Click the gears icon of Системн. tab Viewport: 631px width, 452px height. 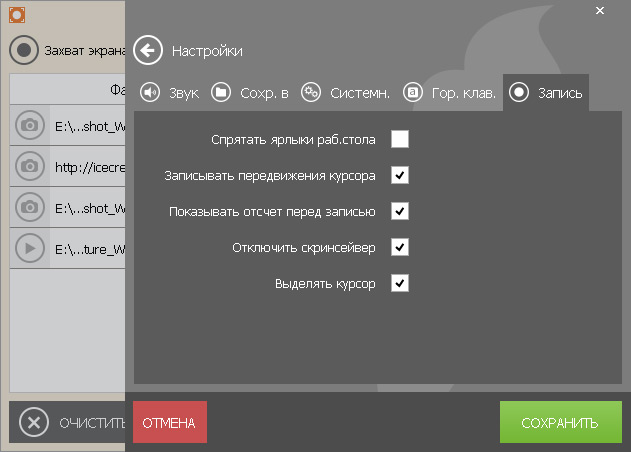click(311, 93)
